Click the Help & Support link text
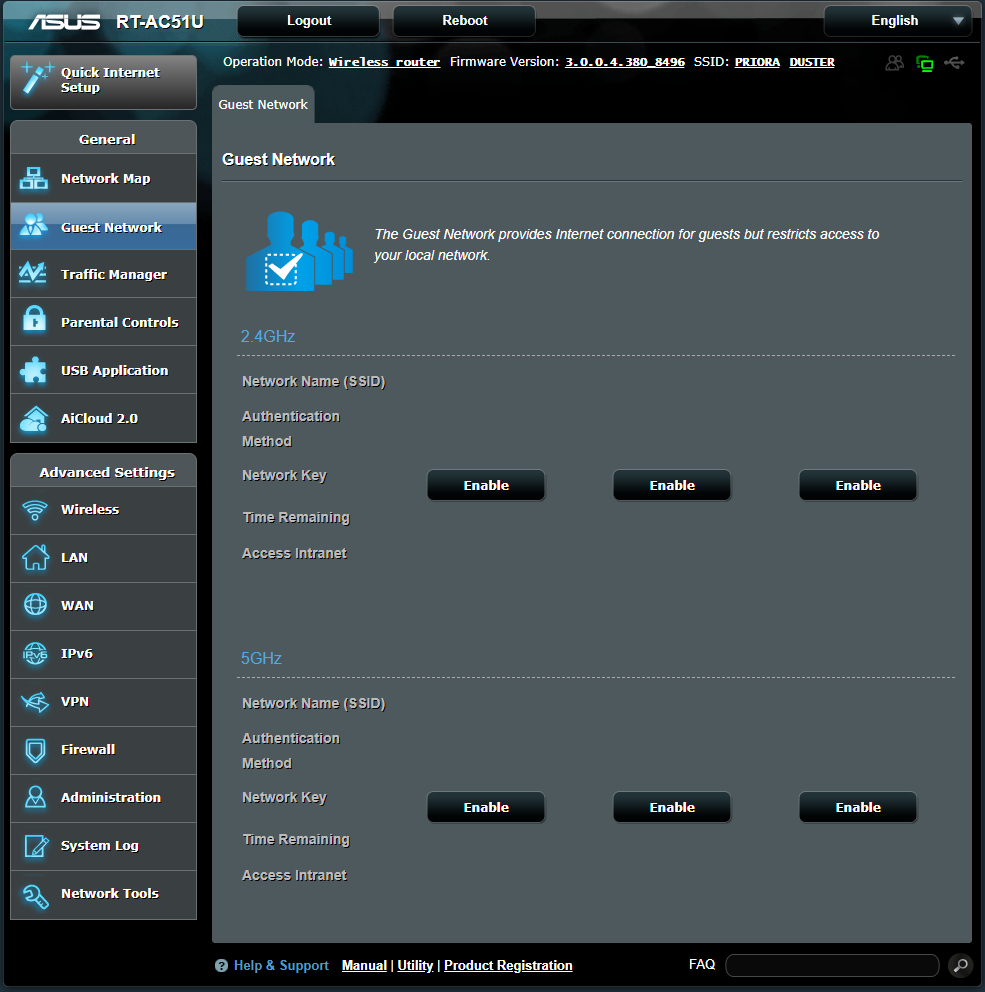The width and height of the screenshot is (985, 992). [281, 965]
